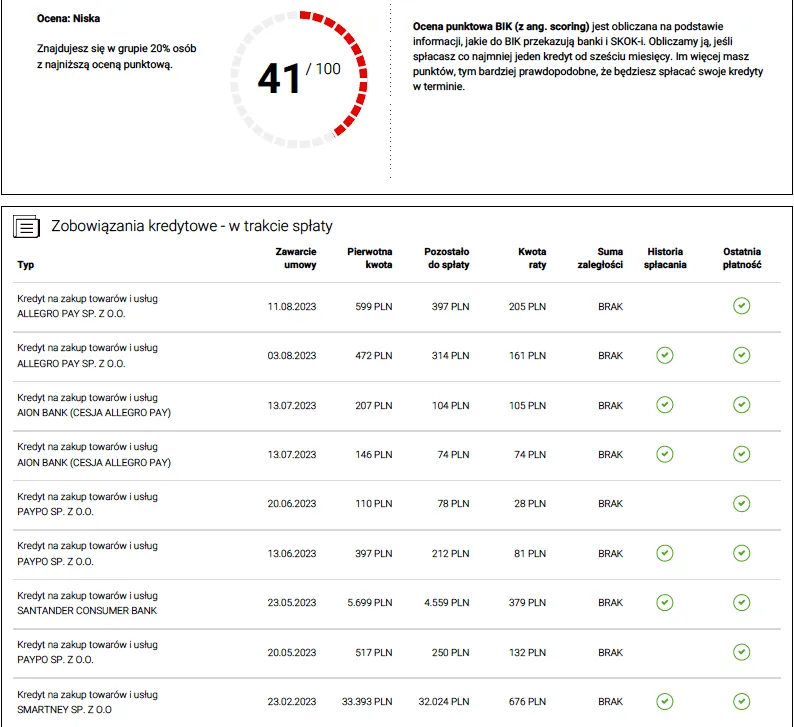The width and height of the screenshot is (794, 727).
Task: Click last payment checkmark for 20.06.2023 PayPo loan
Action: coord(741,504)
